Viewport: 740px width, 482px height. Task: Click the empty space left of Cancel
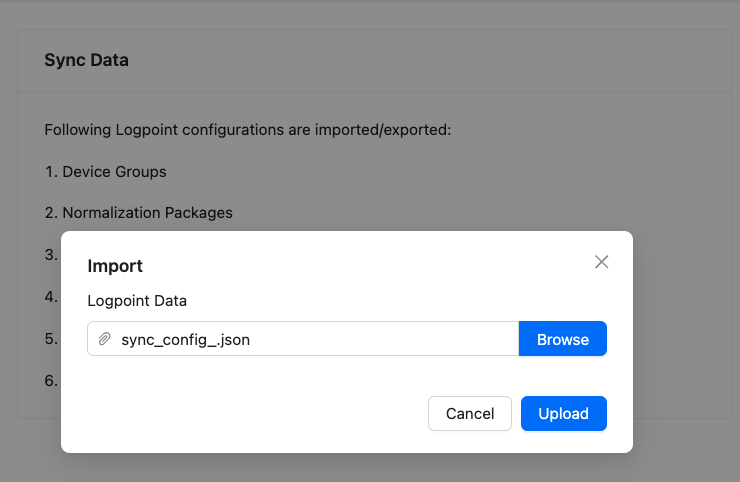250,413
